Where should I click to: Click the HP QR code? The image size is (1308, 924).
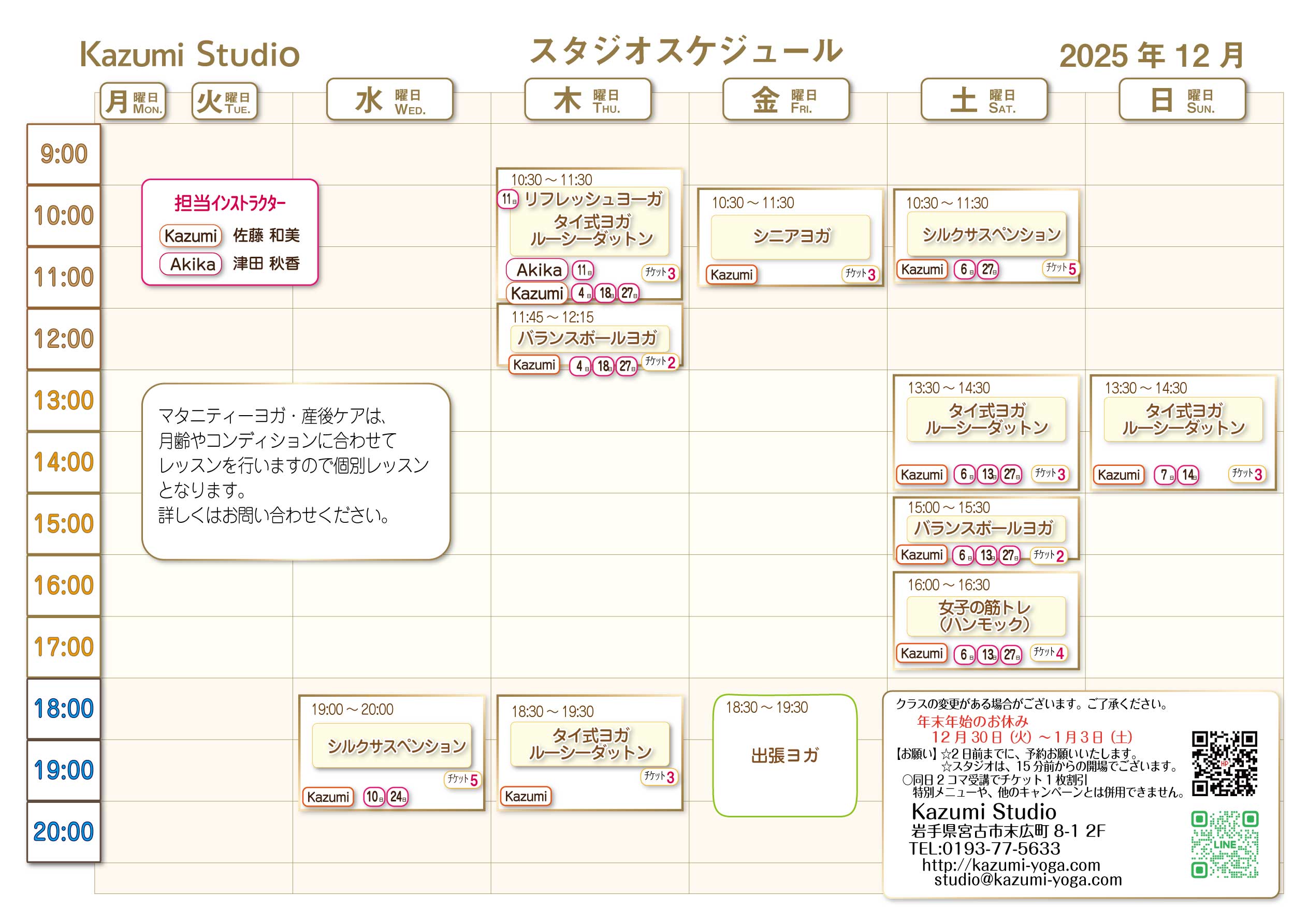point(1224,764)
